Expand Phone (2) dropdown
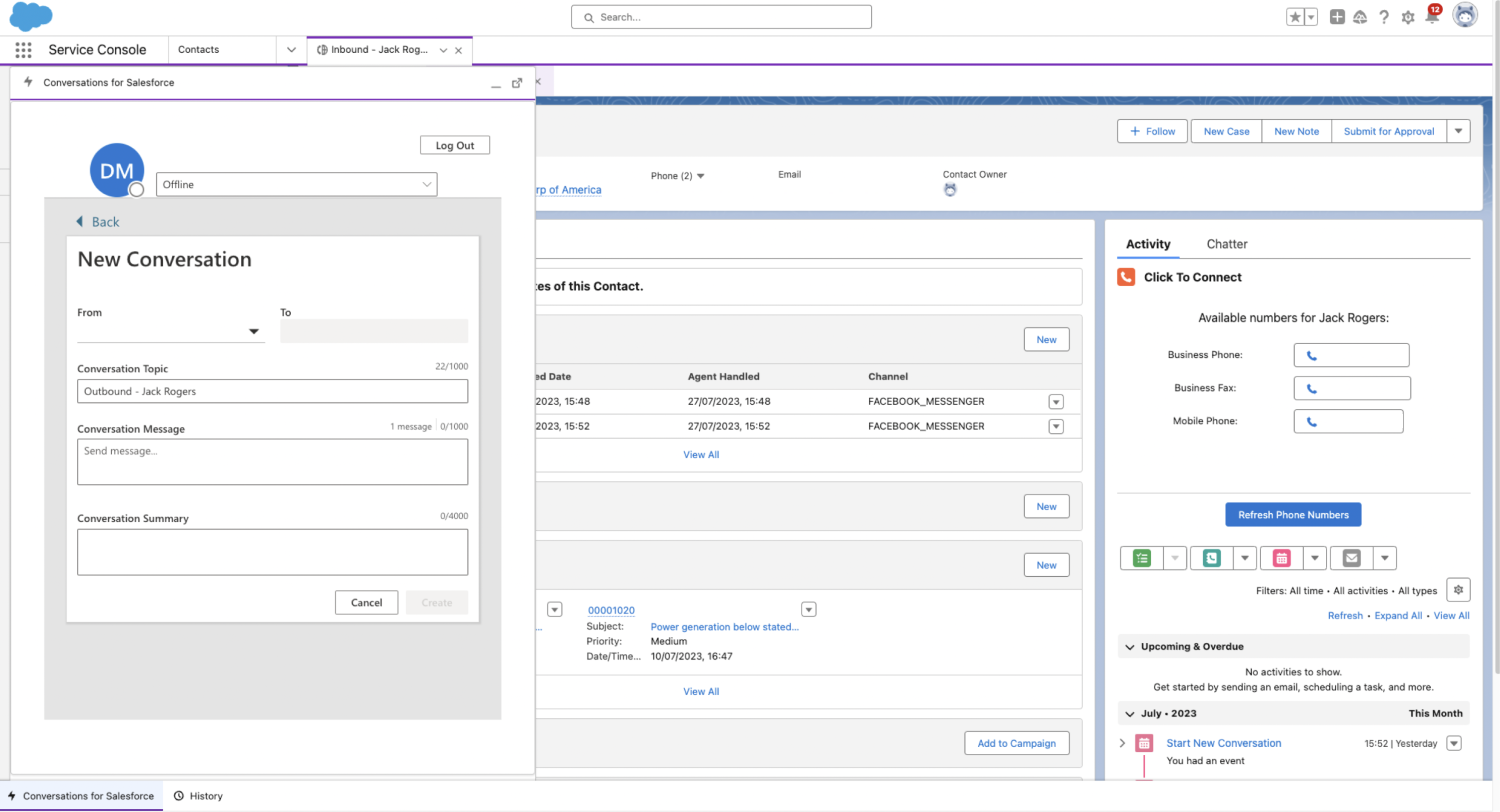 (x=700, y=176)
